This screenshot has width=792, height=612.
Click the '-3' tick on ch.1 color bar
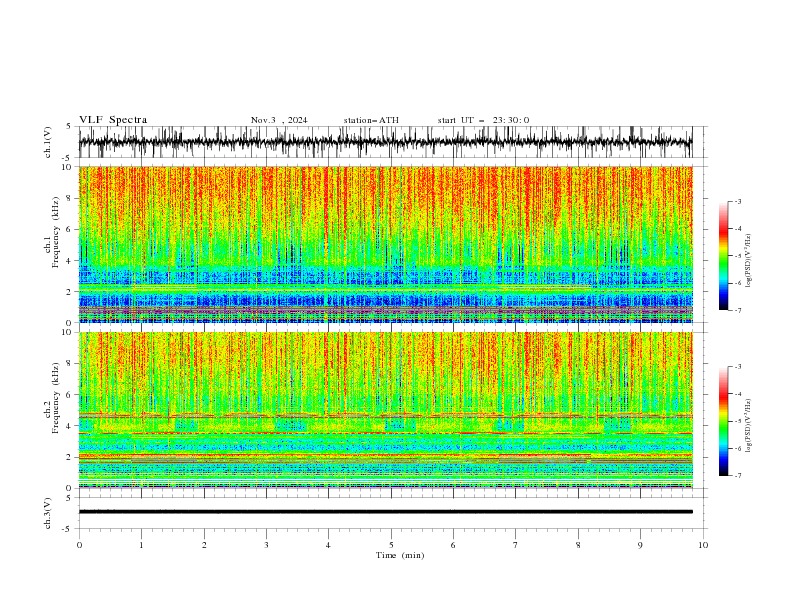click(x=737, y=201)
